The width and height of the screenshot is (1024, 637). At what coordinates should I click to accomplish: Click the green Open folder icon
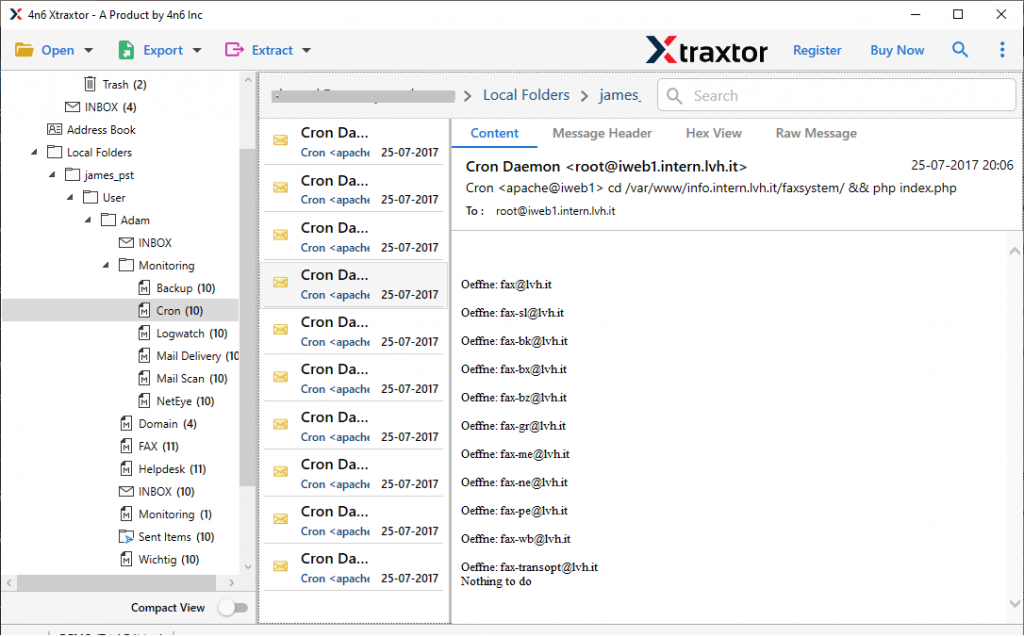pos(22,49)
